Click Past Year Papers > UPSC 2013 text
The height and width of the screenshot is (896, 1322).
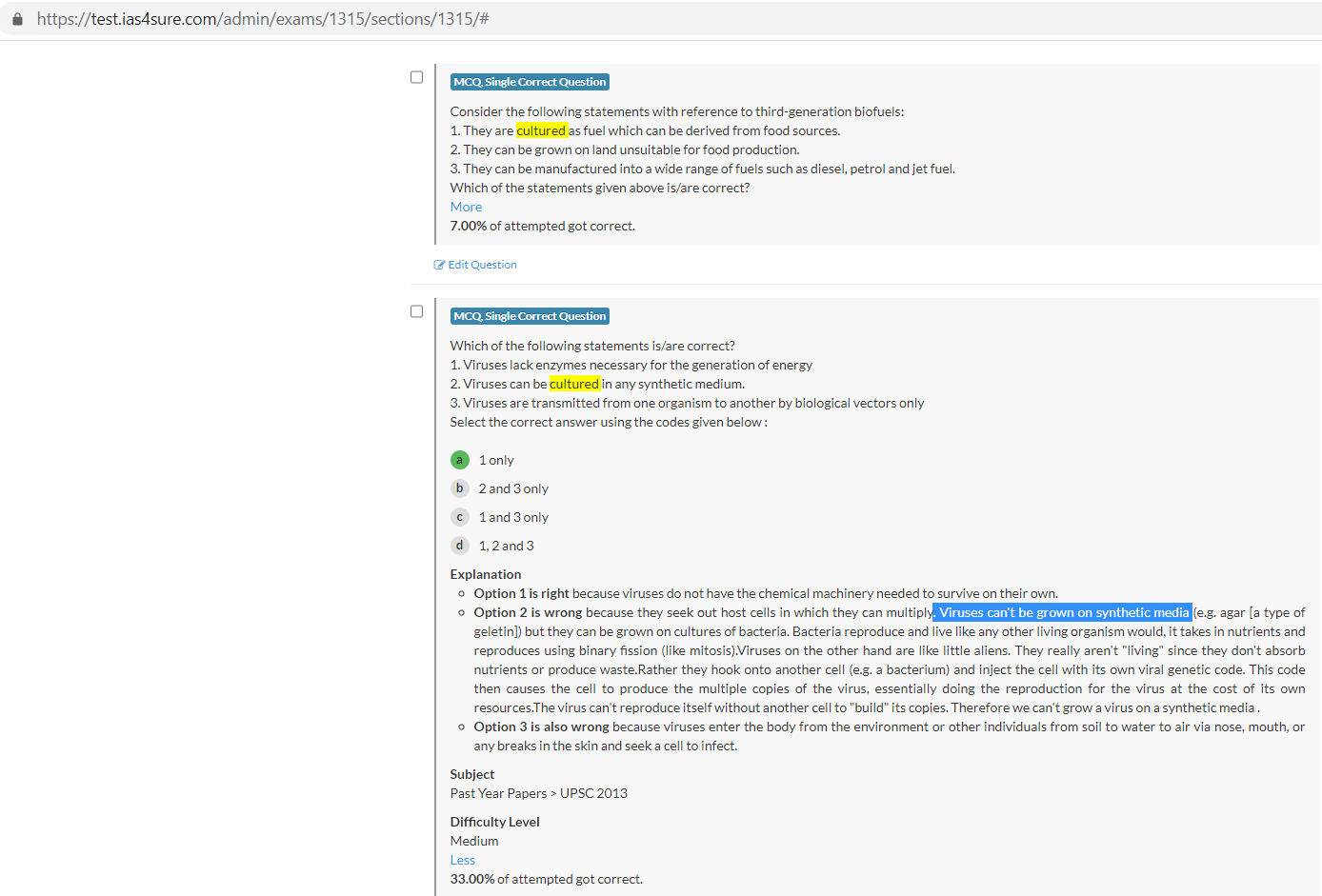pyautogui.click(x=538, y=793)
